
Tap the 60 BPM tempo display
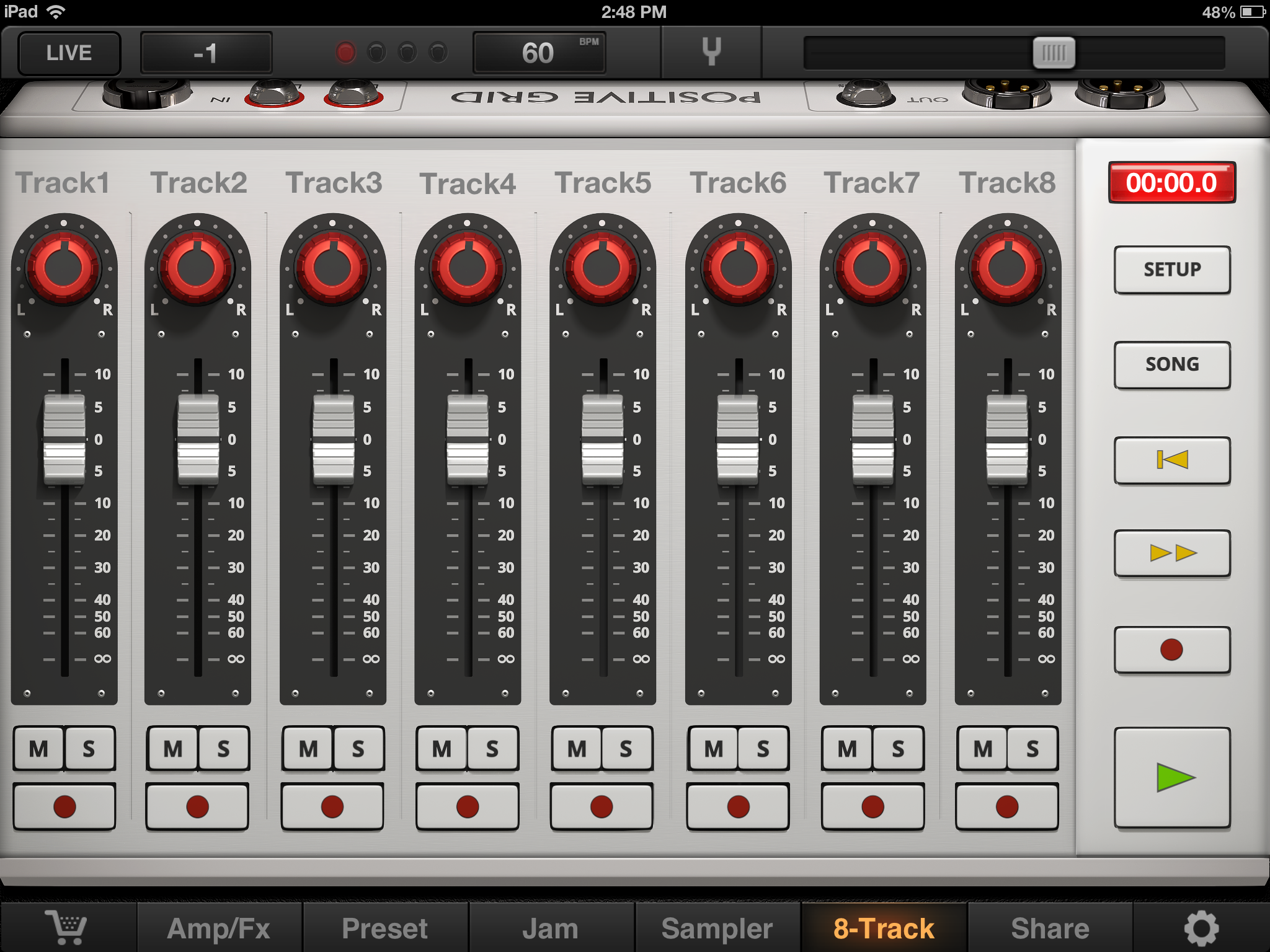pos(539,53)
